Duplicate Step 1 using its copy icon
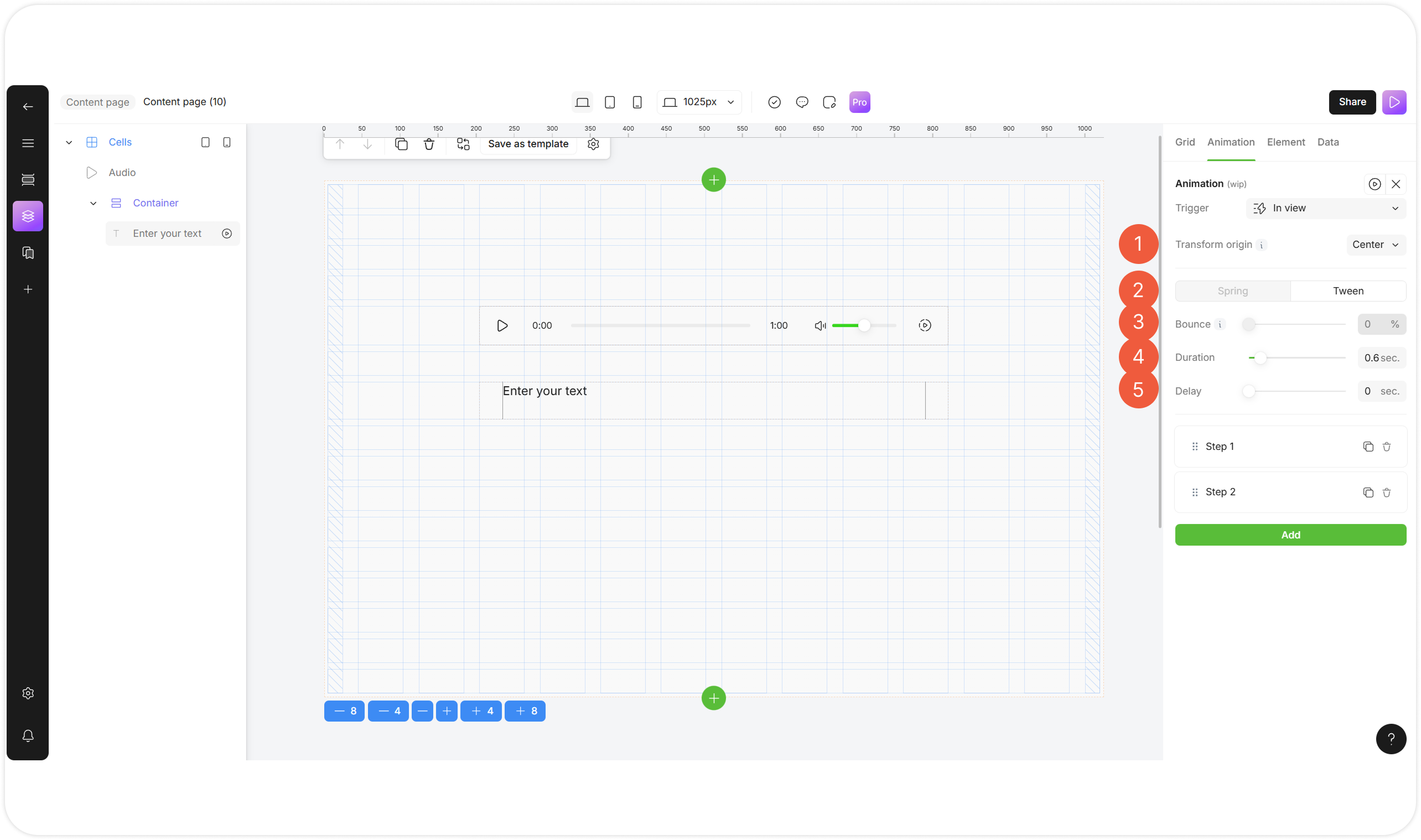 click(x=1368, y=447)
